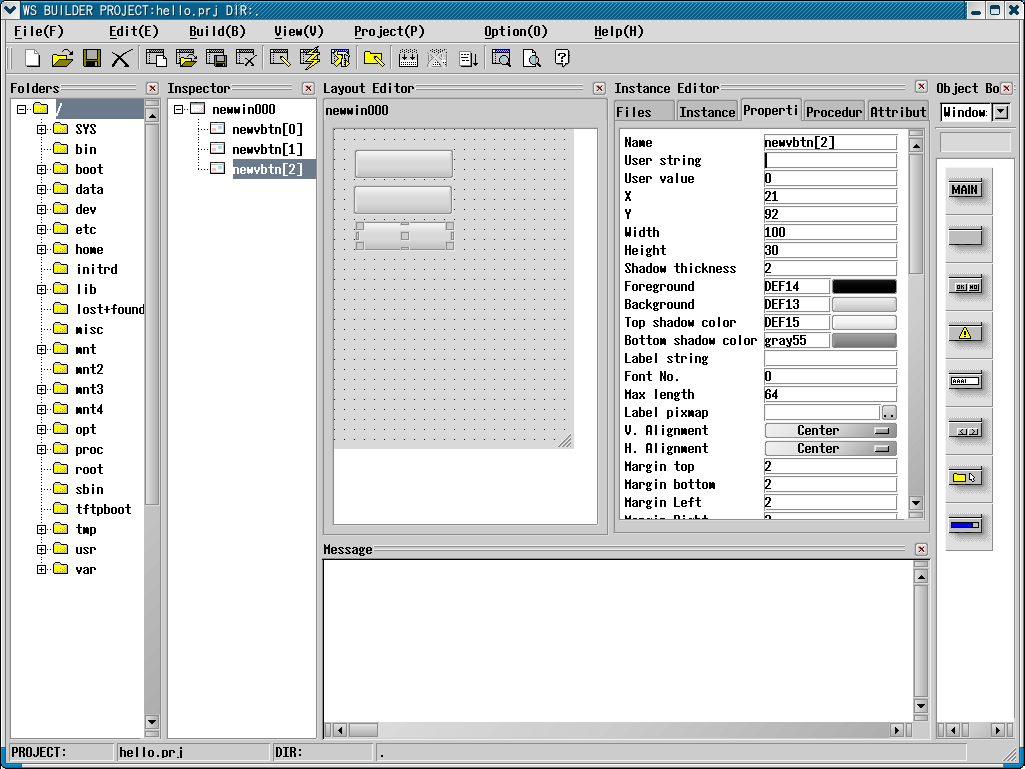
Task: Expand the SYS folder node
Action: (42, 129)
